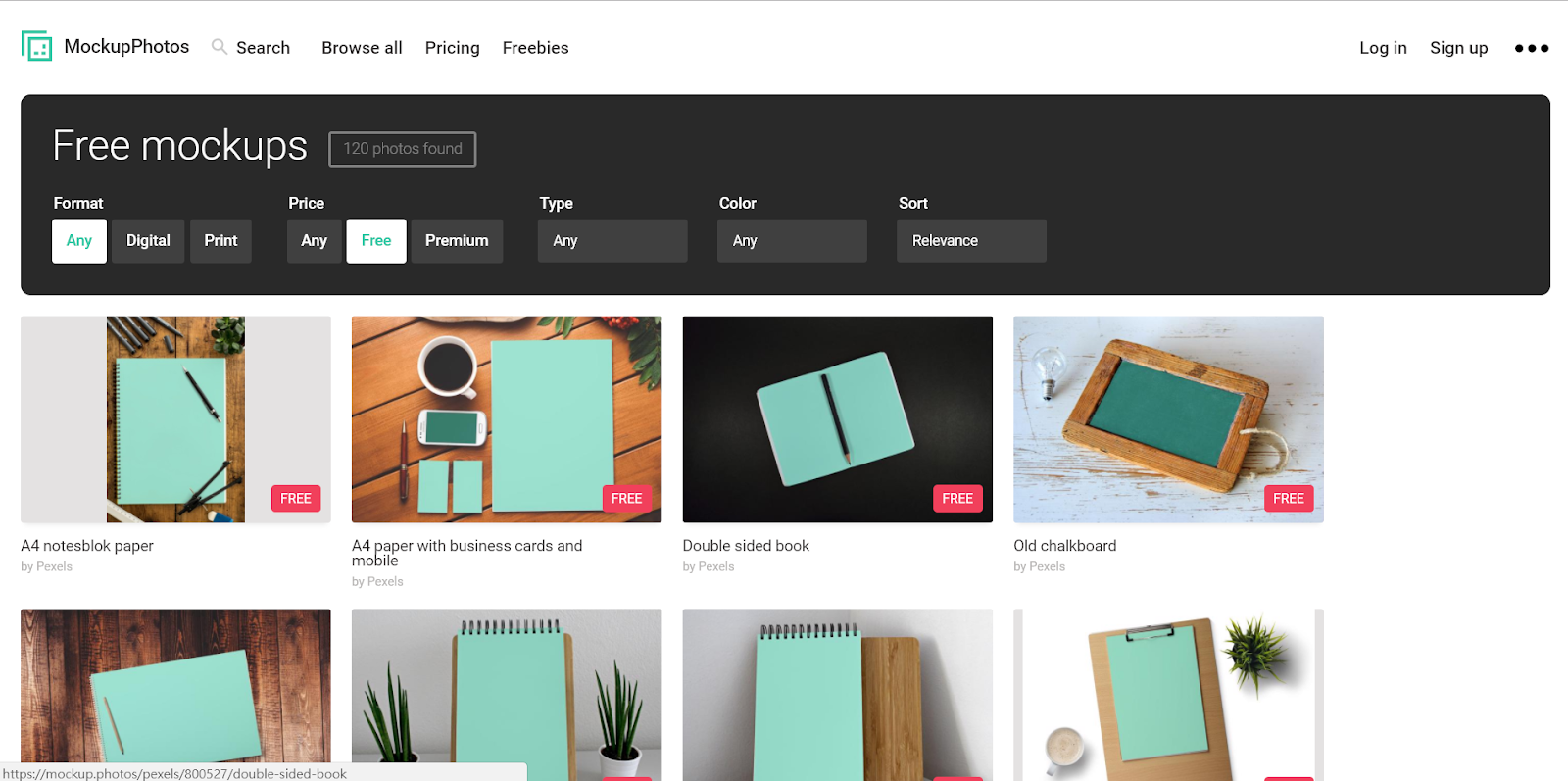
Task: Click the 120 photos found badge
Action: tap(403, 149)
